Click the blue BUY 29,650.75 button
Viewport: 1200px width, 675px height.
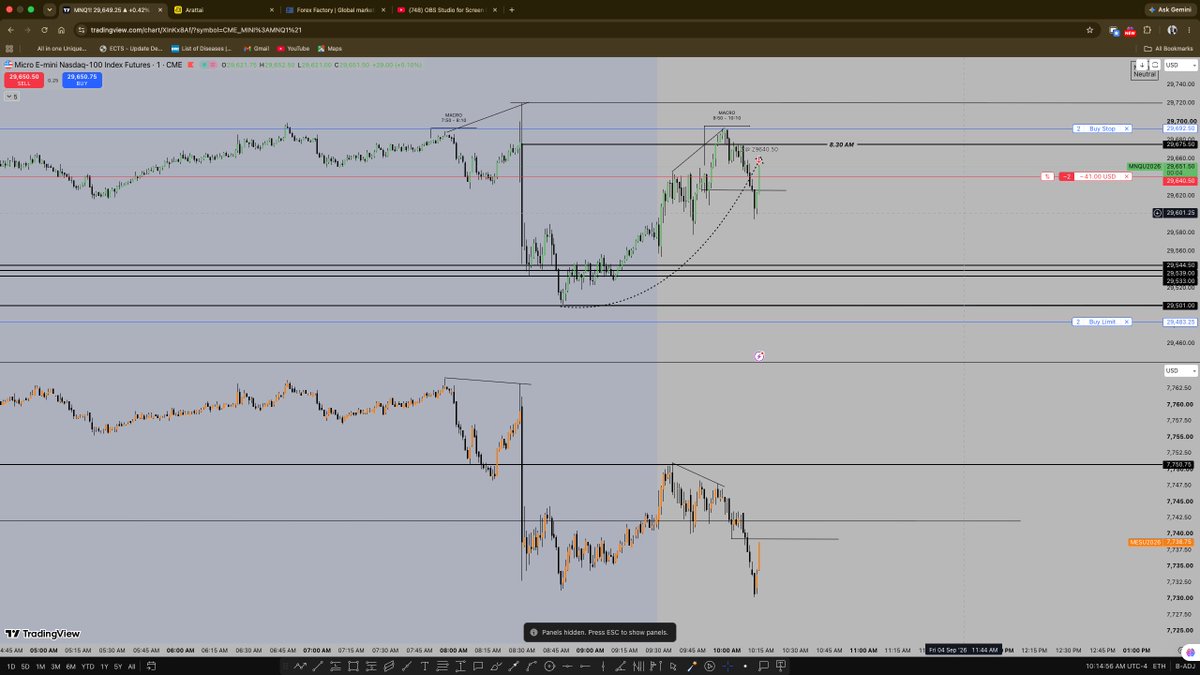coord(82,80)
